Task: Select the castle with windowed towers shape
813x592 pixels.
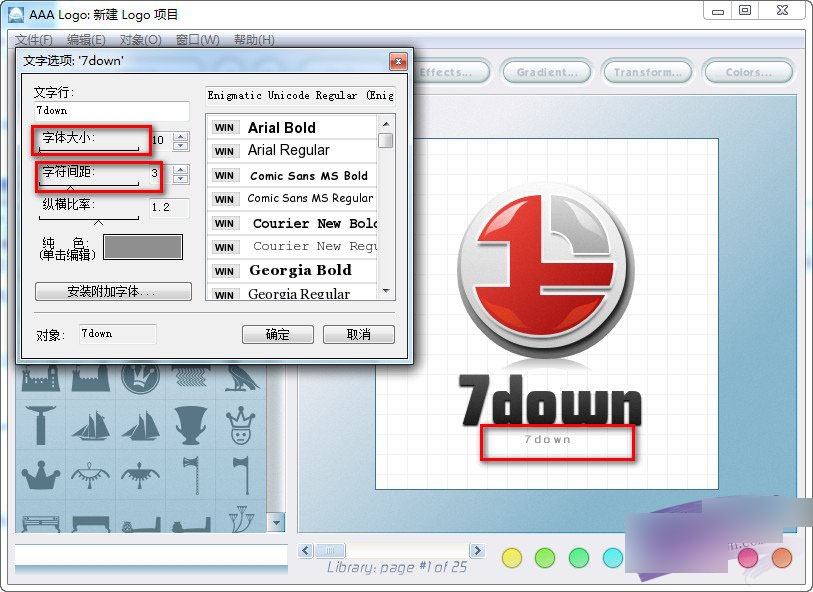Action: tap(41, 377)
